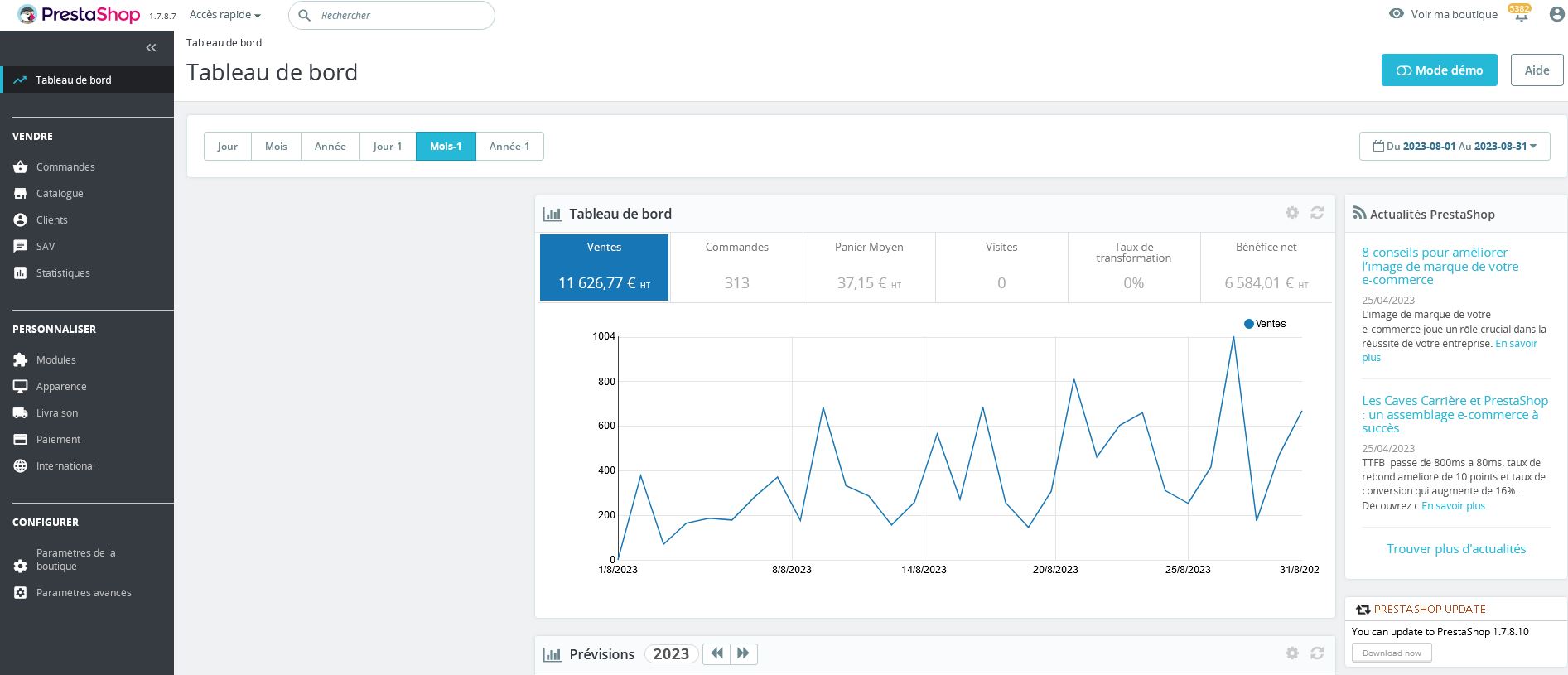Open the Accès rapide dropdown
1568x675 pixels.
[x=225, y=15]
